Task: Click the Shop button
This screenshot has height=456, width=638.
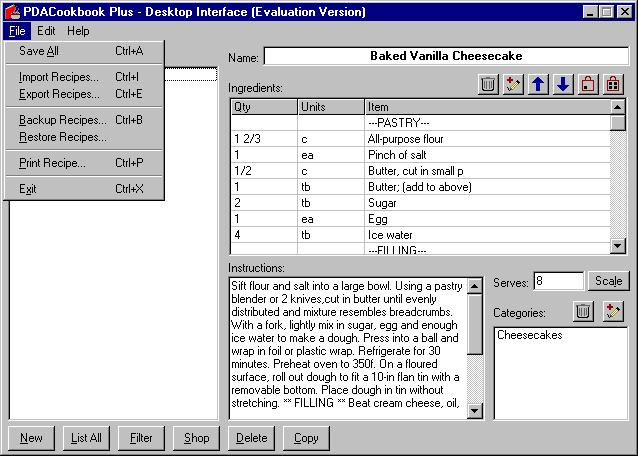Action: point(196,438)
